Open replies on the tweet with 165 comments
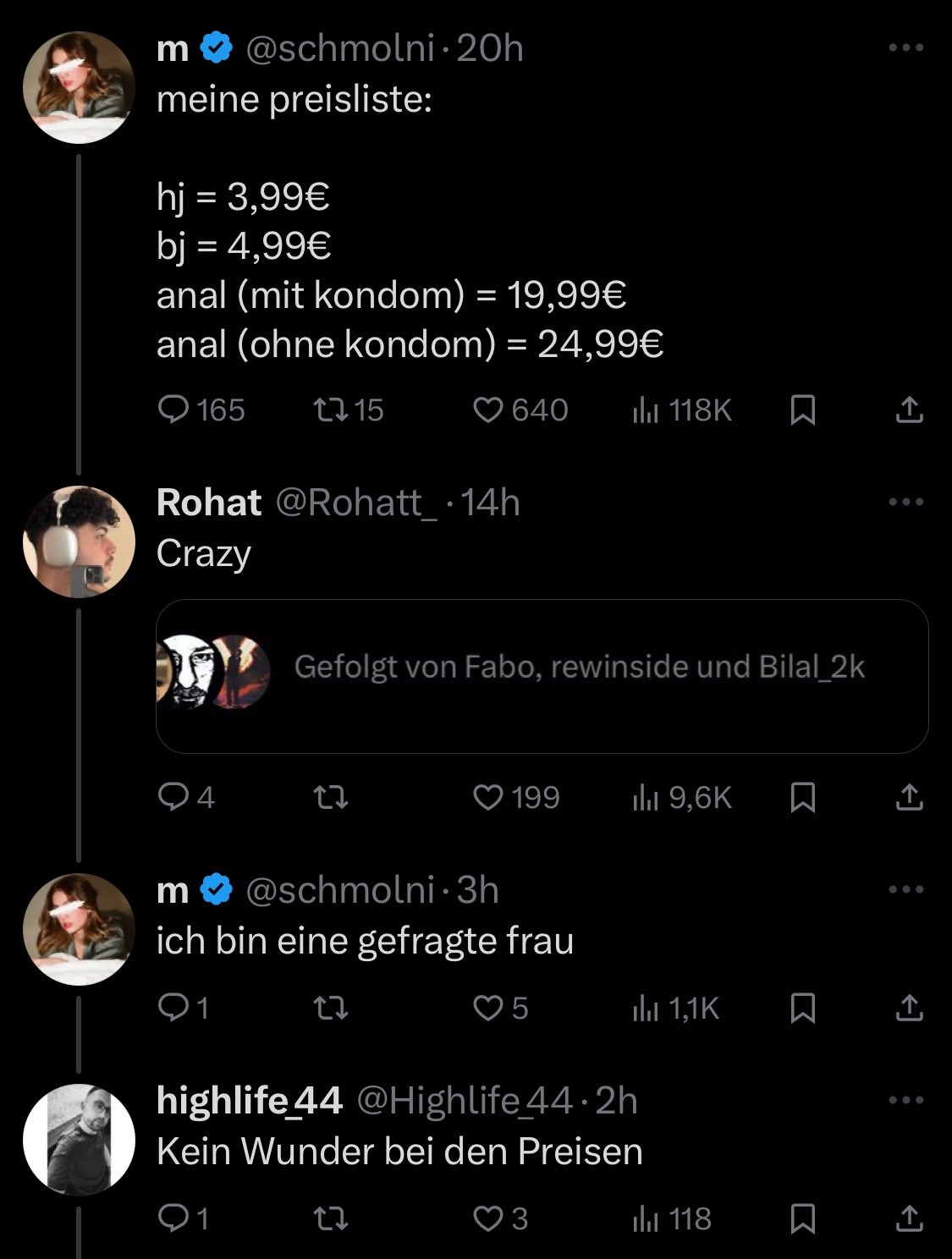 173,410
